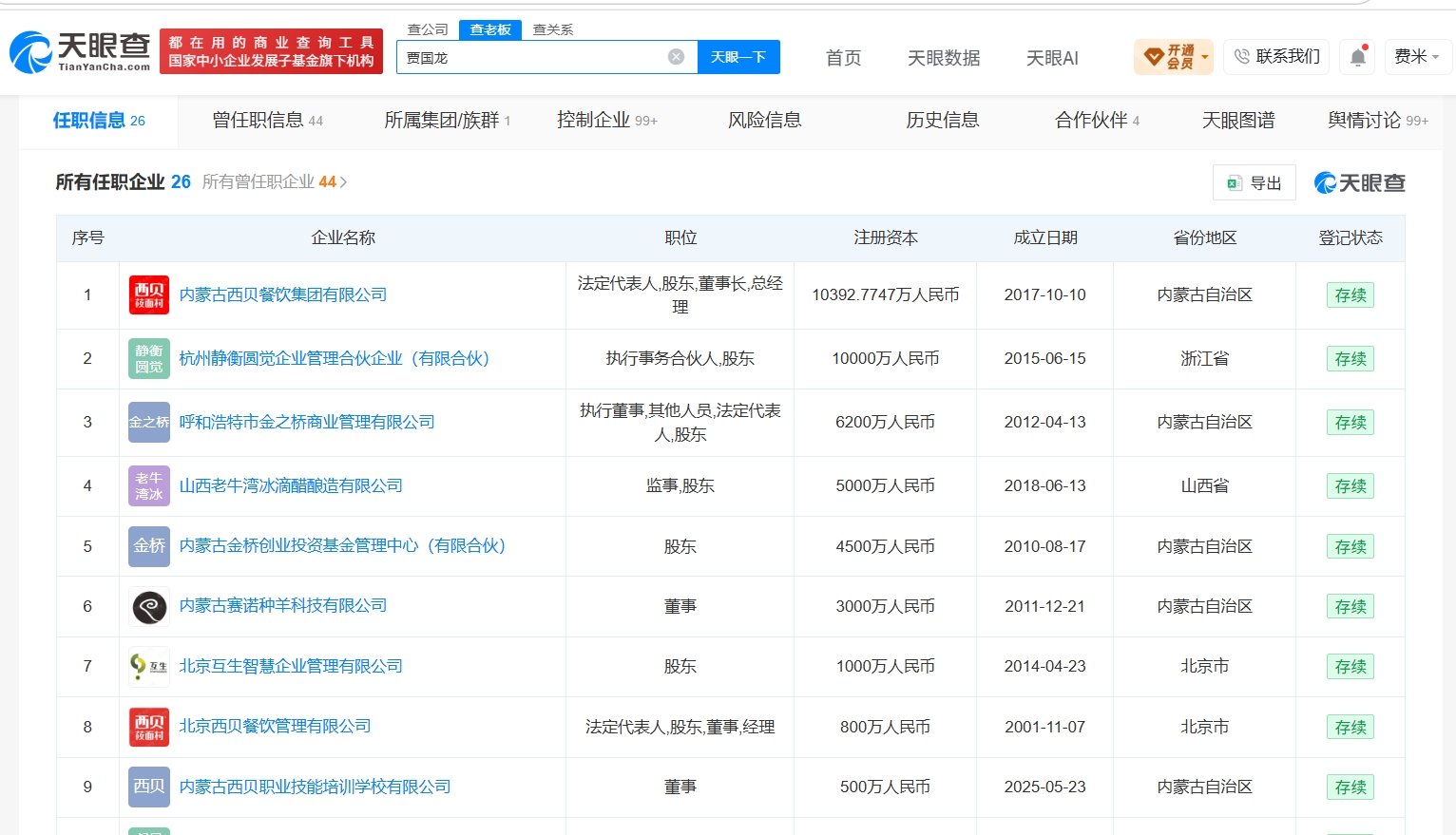Click the Excel icon in the 导出 button

tap(1235, 183)
